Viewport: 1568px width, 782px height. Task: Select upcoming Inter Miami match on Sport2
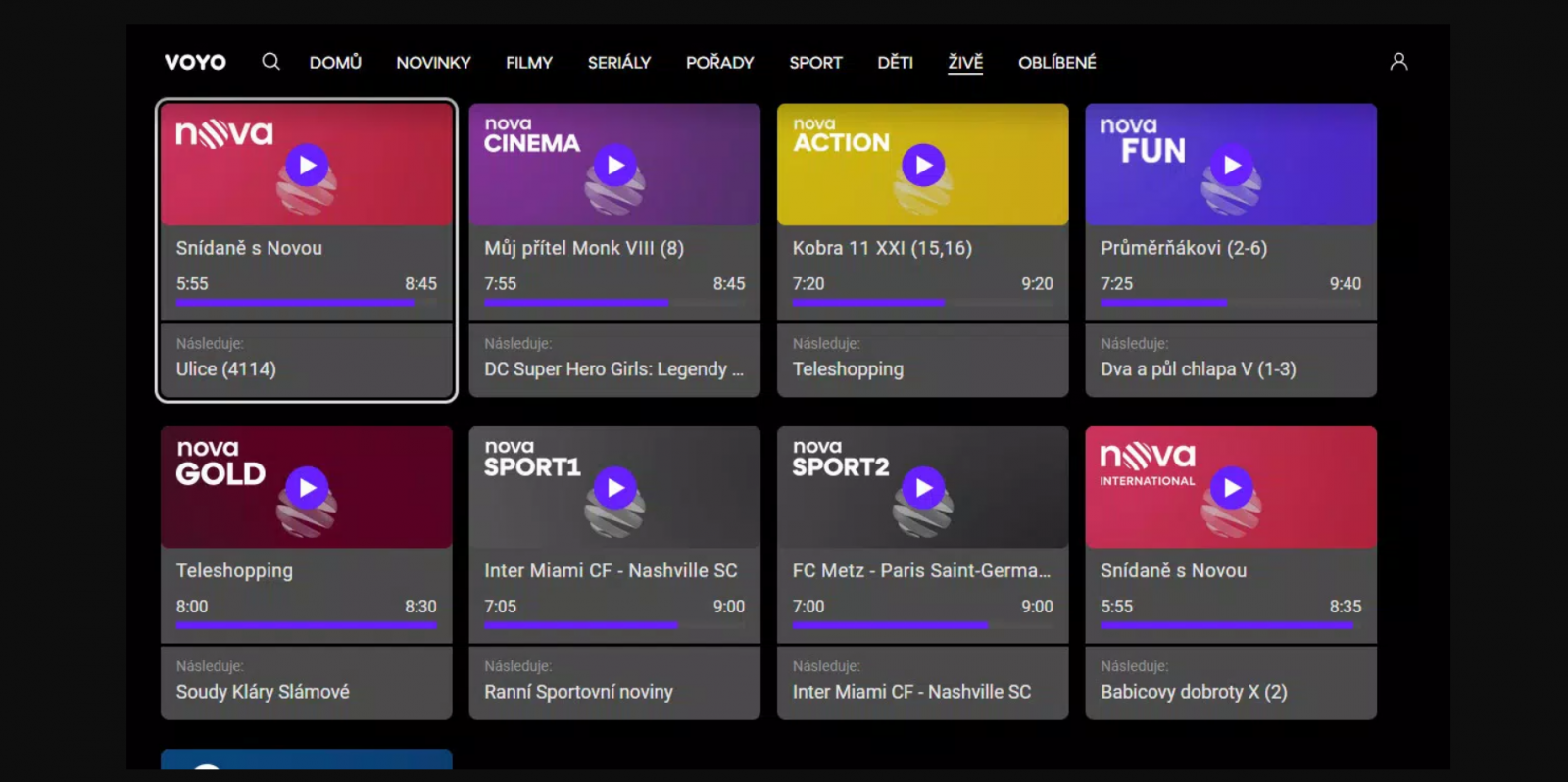pos(911,692)
